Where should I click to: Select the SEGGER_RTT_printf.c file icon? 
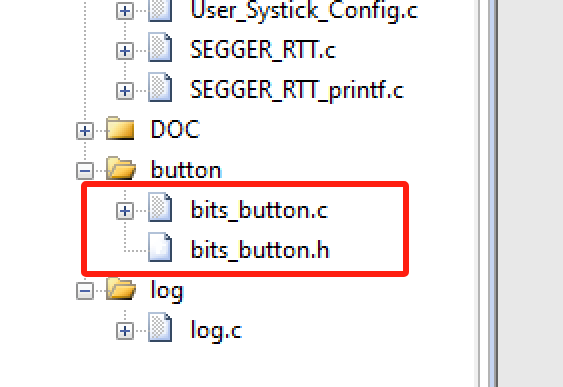coord(160,87)
